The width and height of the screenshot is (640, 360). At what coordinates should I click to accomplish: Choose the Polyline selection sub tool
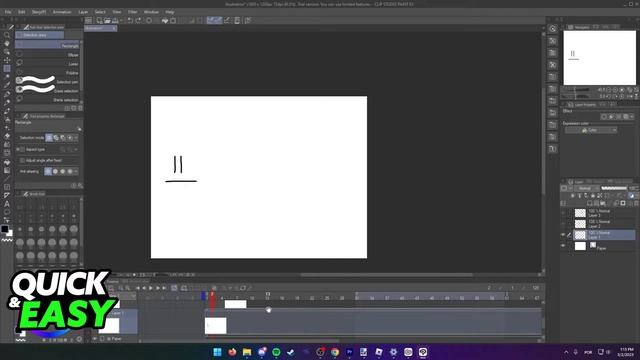(x=47, y=73)
